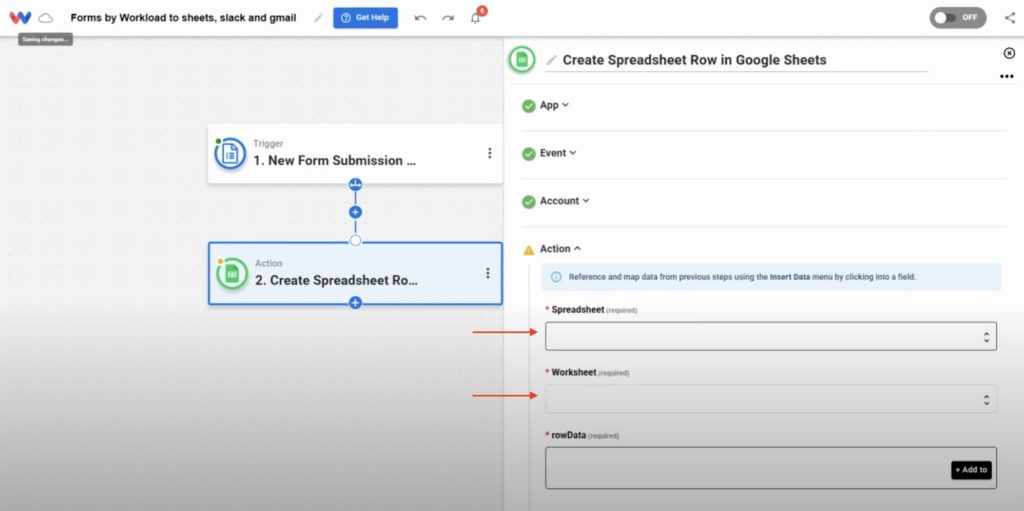Open action step's three-dot menu
Screen dimensions: 1024x511
tap(487, 273)
